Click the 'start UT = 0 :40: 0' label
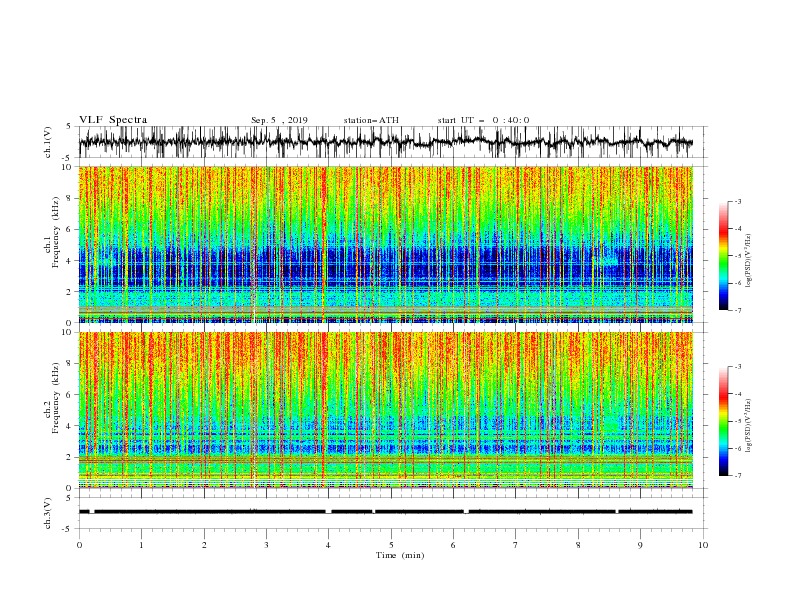The height and width of the screenshot is (612, 792). tap(483, 120)
